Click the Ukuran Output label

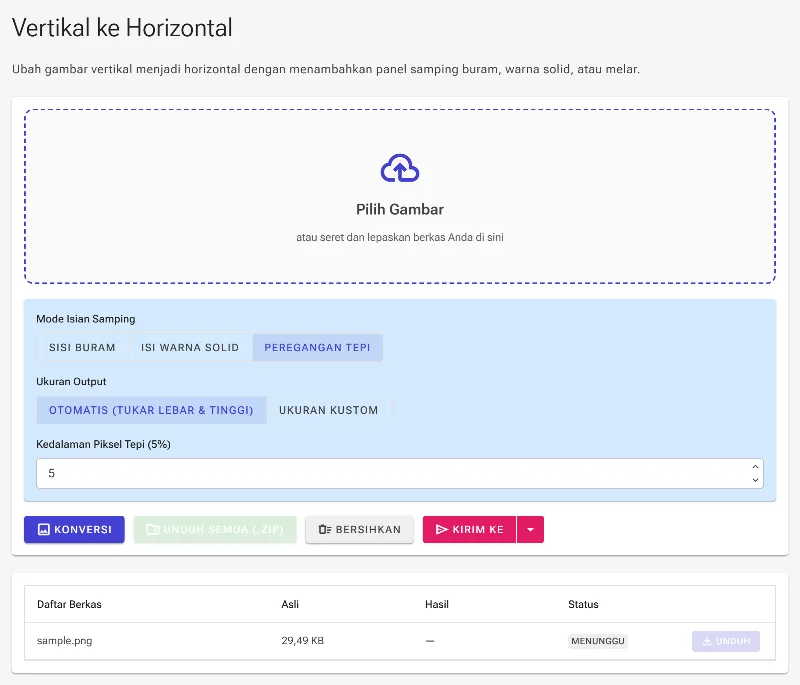tap(71, 382)
